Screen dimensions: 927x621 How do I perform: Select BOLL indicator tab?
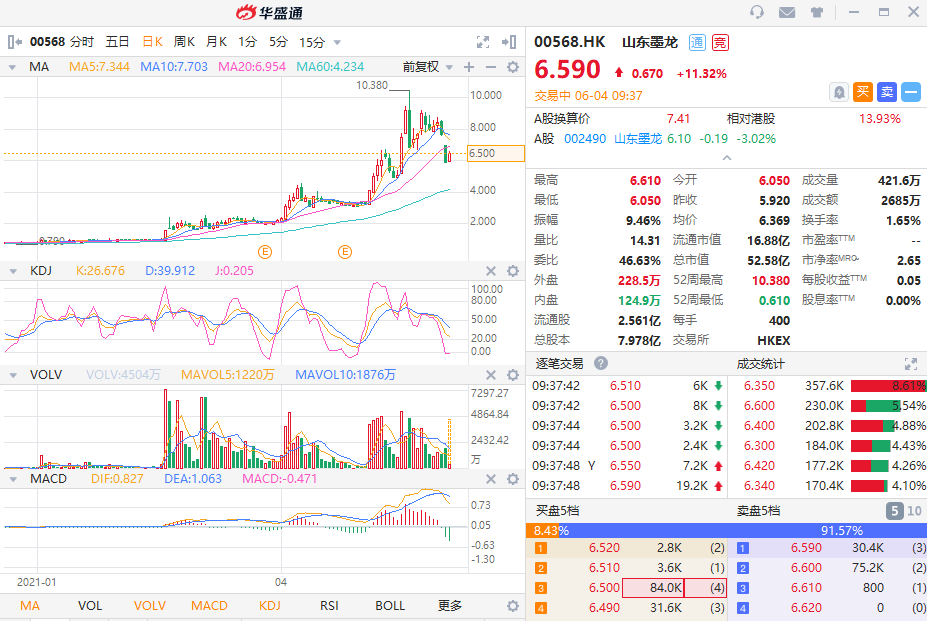tap(390, 606)
